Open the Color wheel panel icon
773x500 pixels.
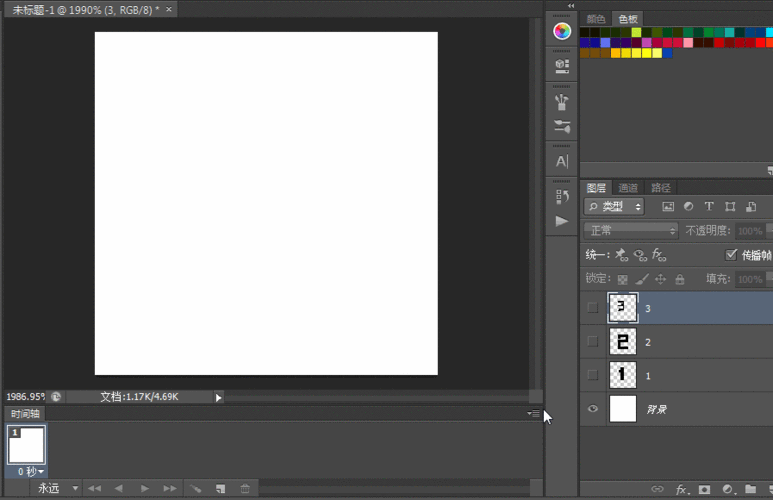click(562, 31)
